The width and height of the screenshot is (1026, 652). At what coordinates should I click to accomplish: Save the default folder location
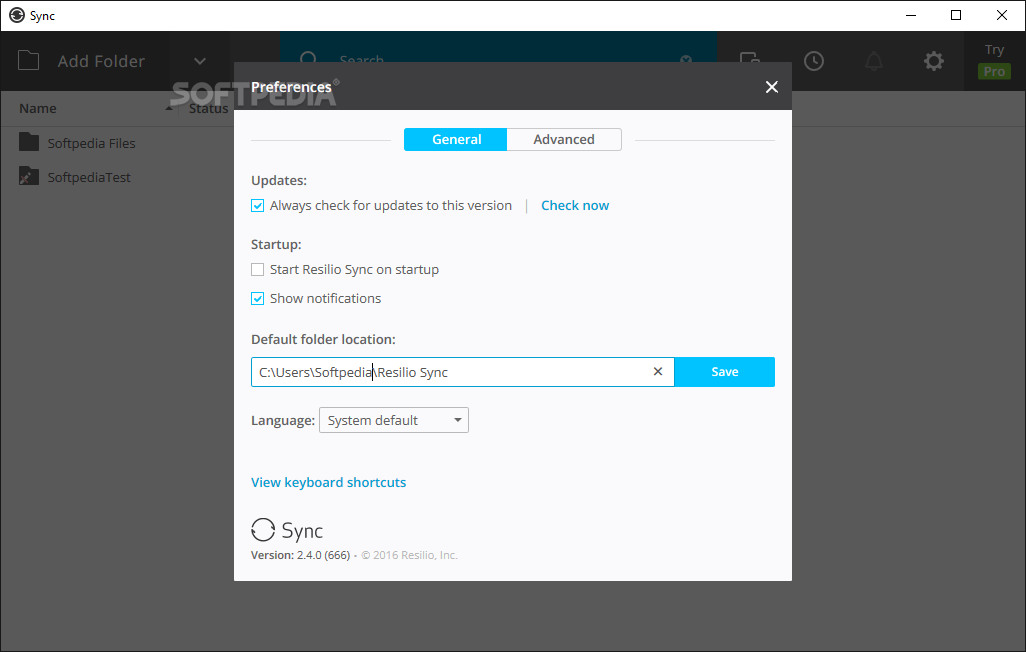pos(724,372)
